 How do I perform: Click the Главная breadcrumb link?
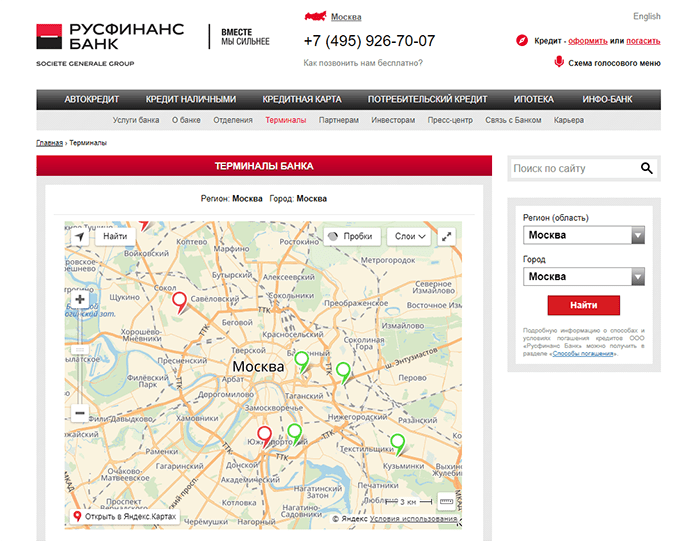pos(50,143)
